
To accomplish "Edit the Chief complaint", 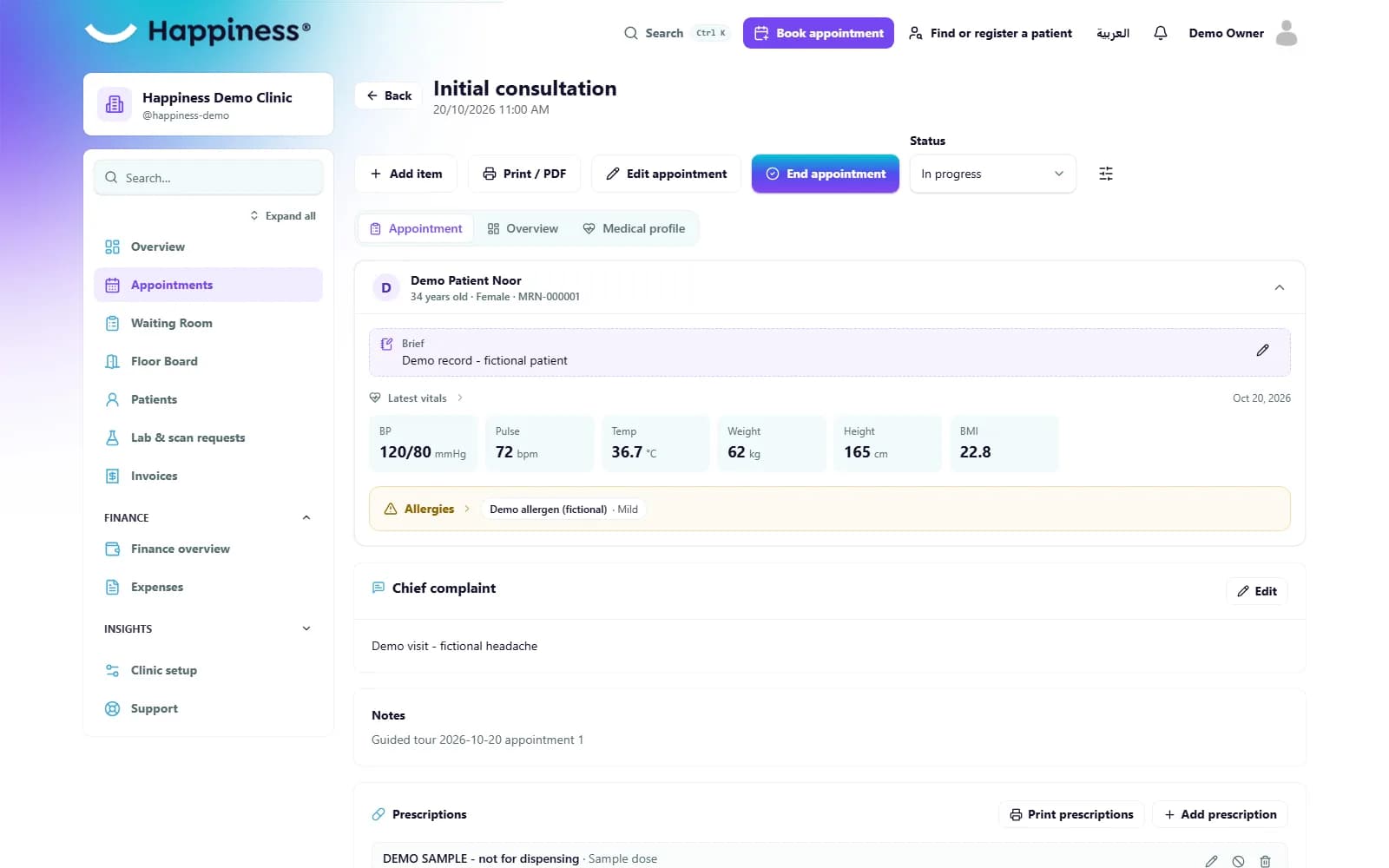I will pos(1256,591).
